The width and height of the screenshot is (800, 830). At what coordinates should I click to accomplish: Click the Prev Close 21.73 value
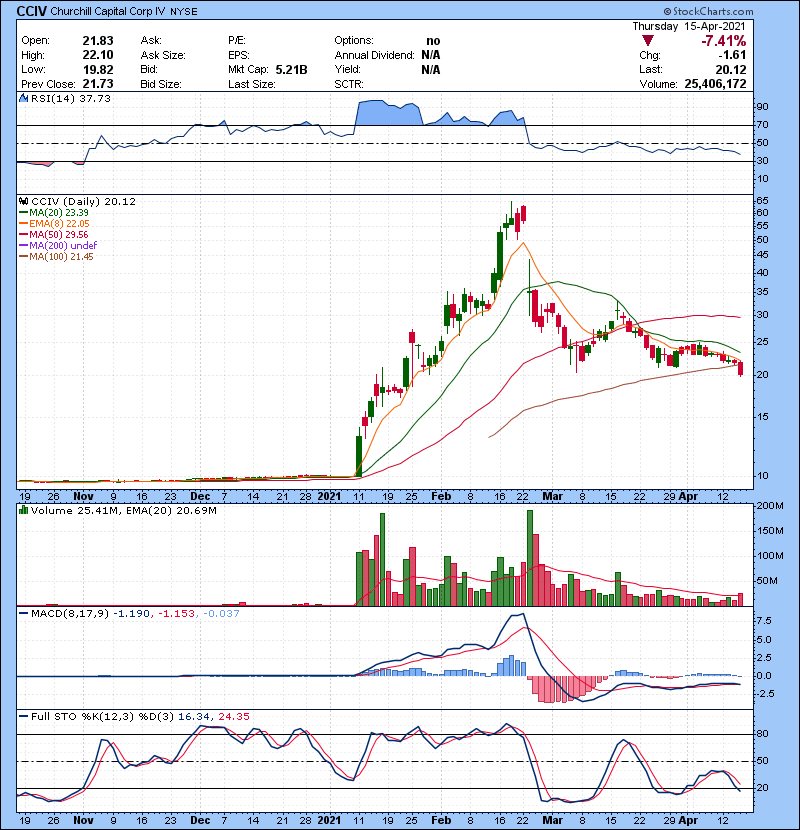tap(98, 84)
